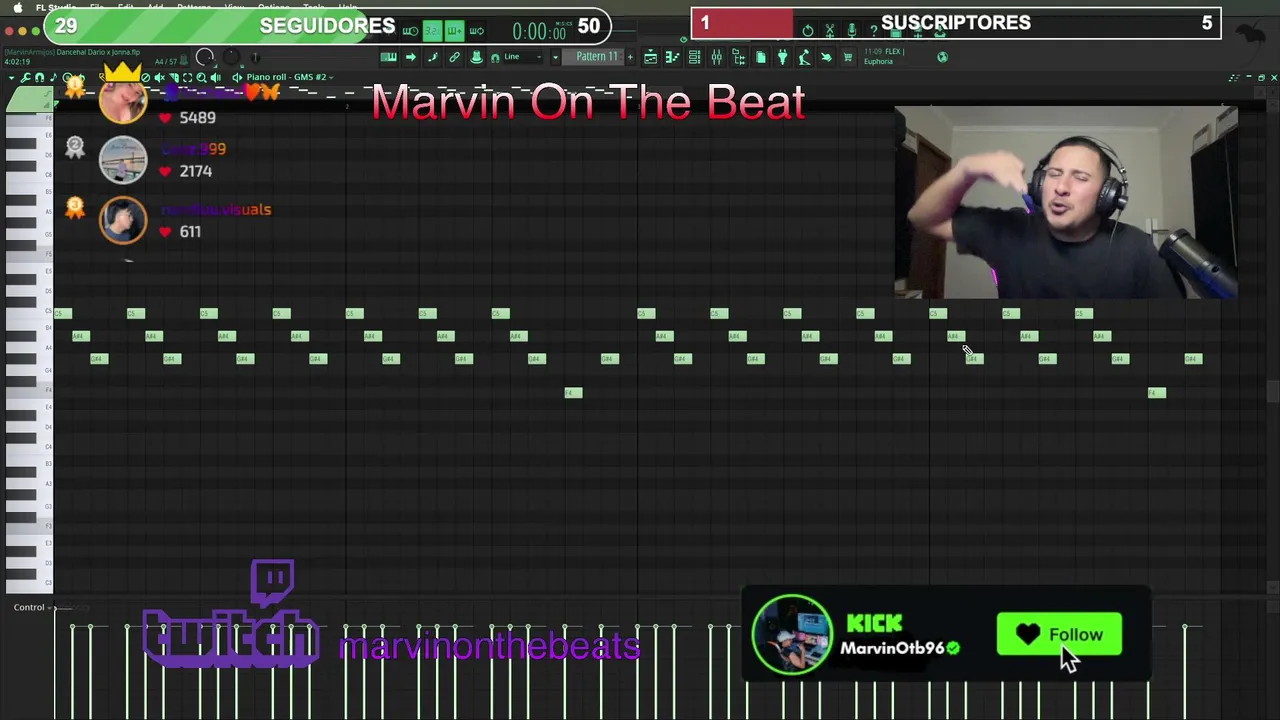Click the 611 hearts leaderboard score
Screen dimensions: 1280x720
(x=190, y=231)
